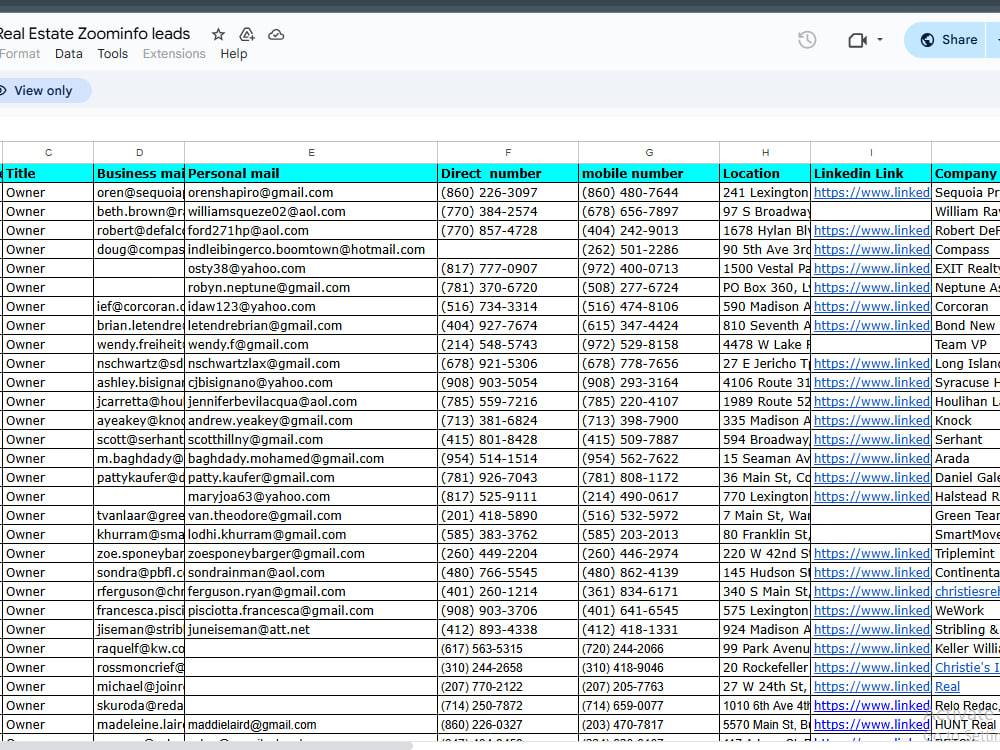1000x750 pixels.
Task: Open LinkedIn link in Sequoia row
Action: 872,193
